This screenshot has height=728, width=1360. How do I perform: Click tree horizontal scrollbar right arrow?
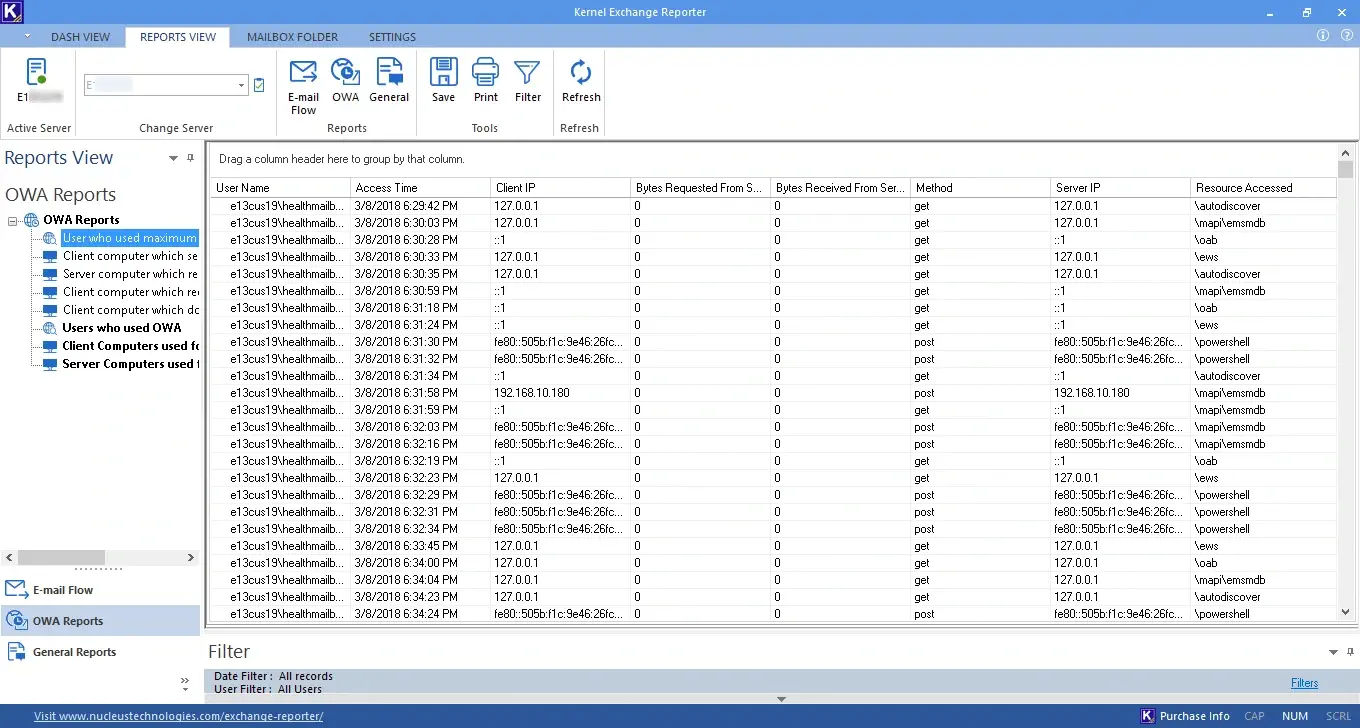[191, 558]
